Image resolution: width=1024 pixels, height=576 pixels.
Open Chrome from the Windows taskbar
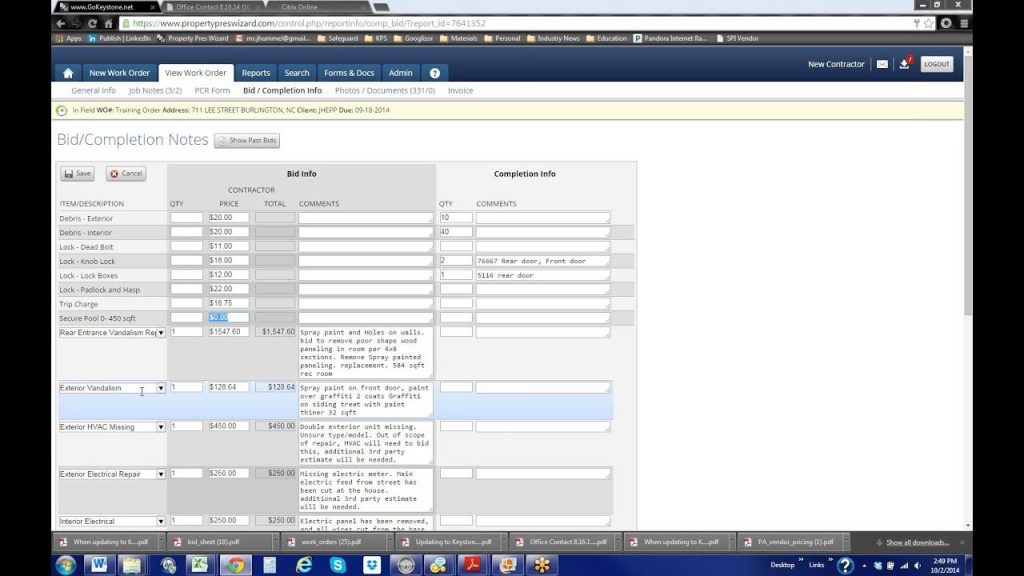point(234,564)
